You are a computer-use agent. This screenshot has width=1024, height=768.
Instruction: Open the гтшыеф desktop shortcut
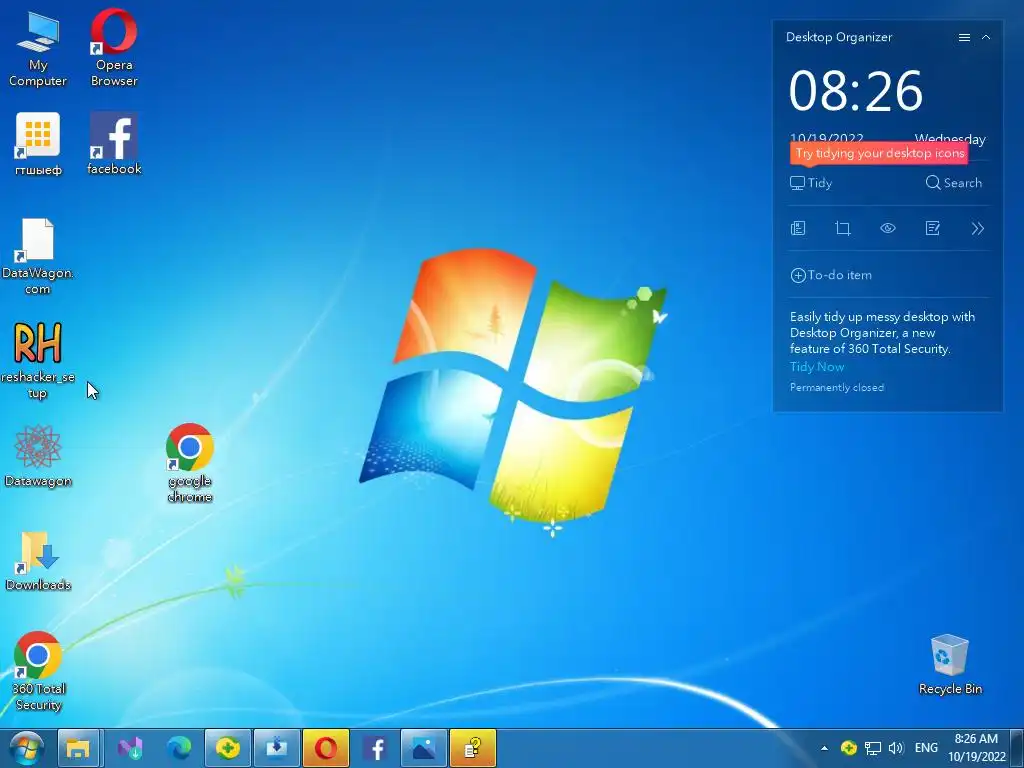click(38, 144)
